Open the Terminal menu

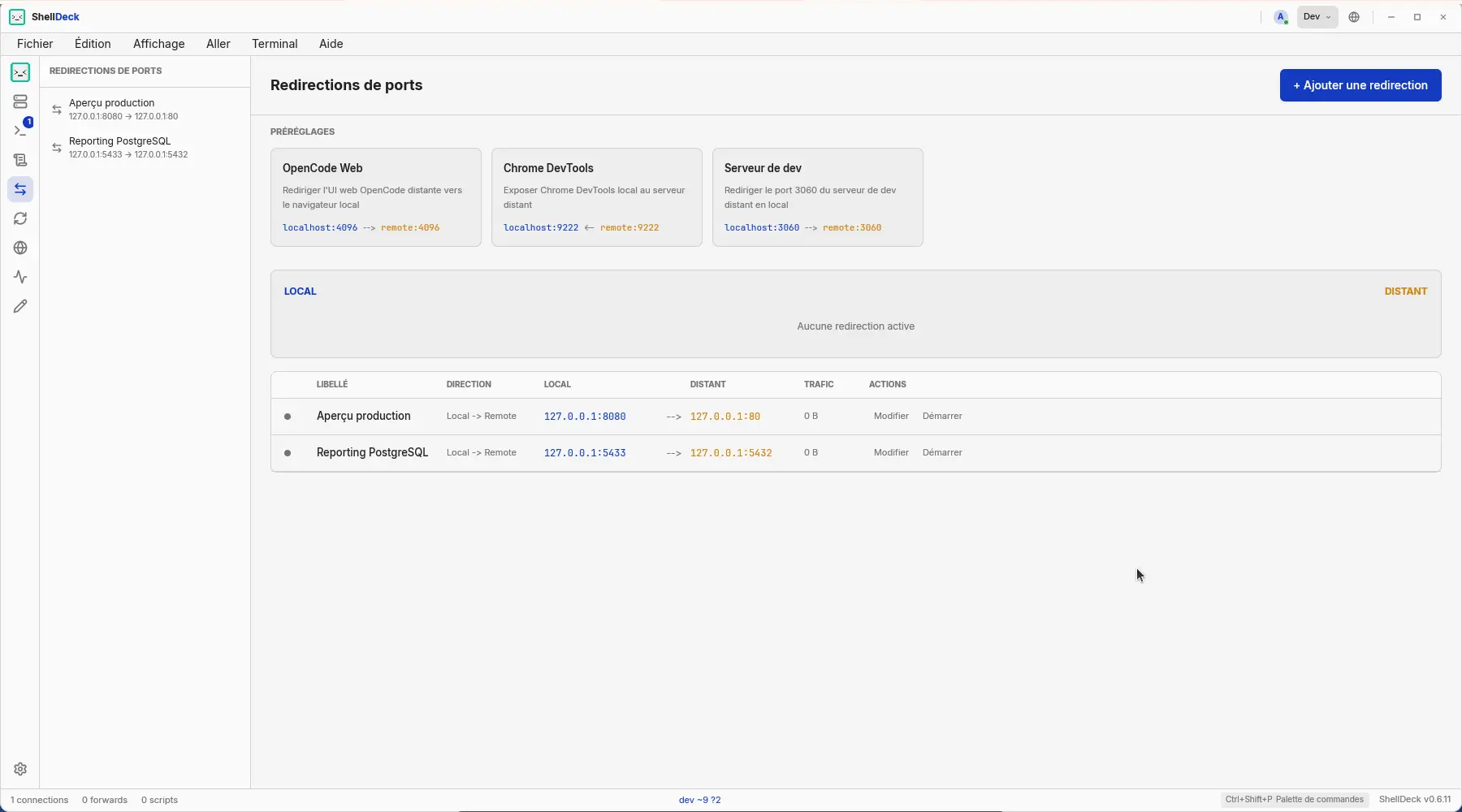click(x=275, y=44)
